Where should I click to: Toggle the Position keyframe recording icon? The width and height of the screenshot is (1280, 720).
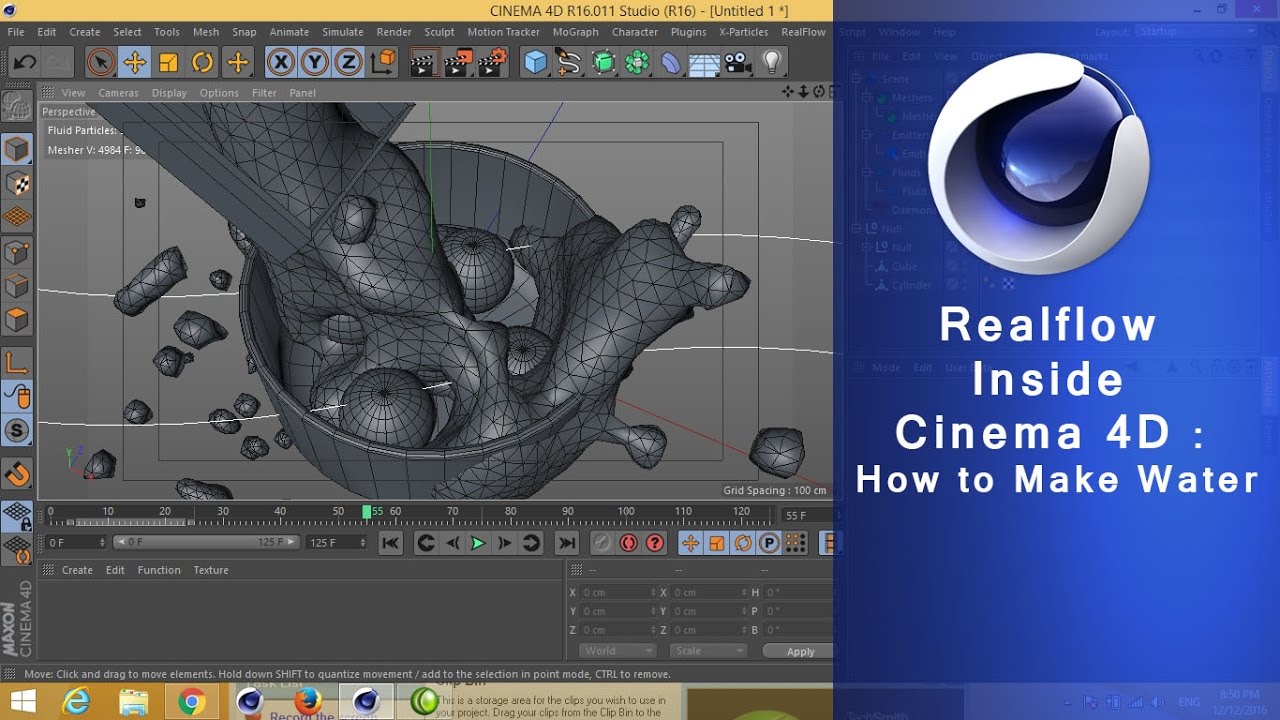pos(690,543)
